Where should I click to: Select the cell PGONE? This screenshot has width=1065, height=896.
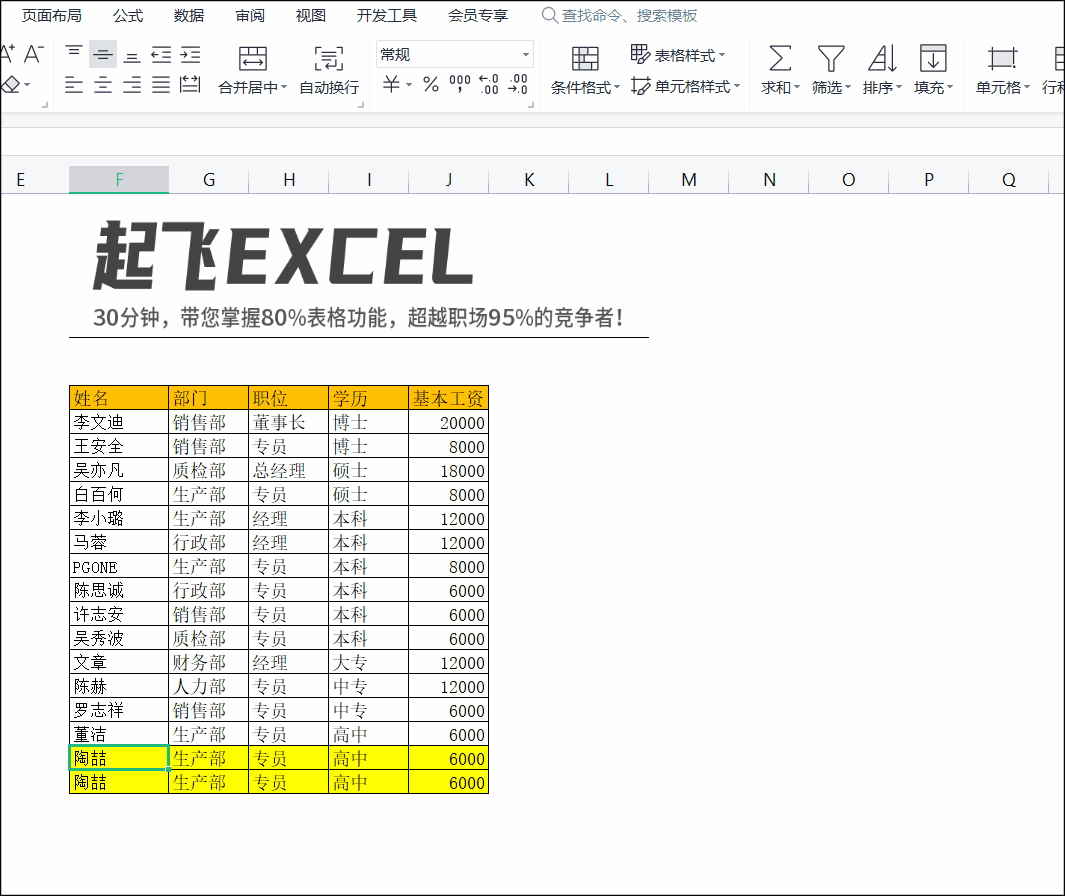[x=119, y=567]
